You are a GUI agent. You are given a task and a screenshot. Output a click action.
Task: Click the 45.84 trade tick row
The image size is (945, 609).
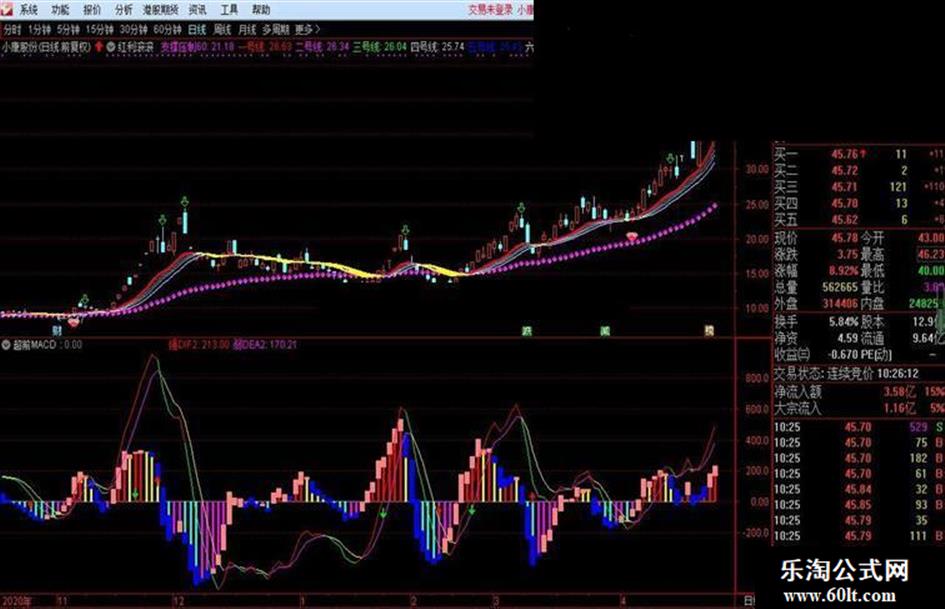coord(859,489)
